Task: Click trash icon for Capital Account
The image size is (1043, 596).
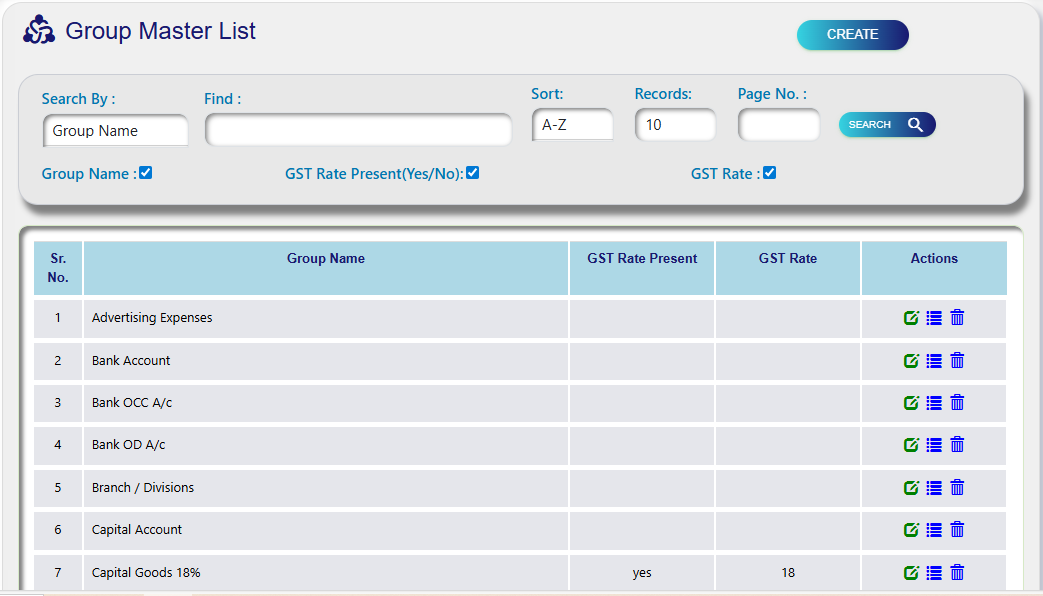Action: (957, 530)
